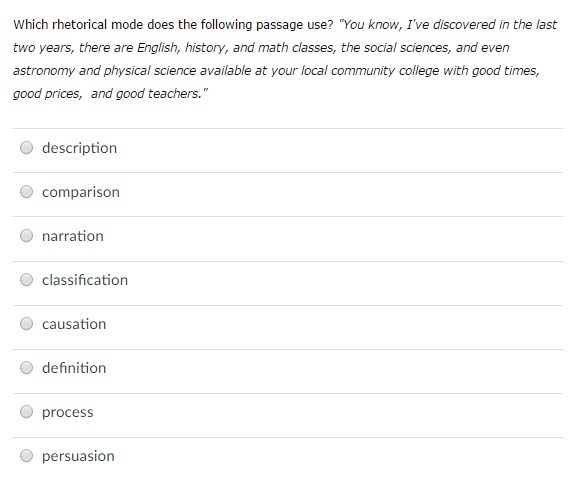Click the italic passage mentioning community college
The height and width of the screenshot is (479, 570).
276,71
